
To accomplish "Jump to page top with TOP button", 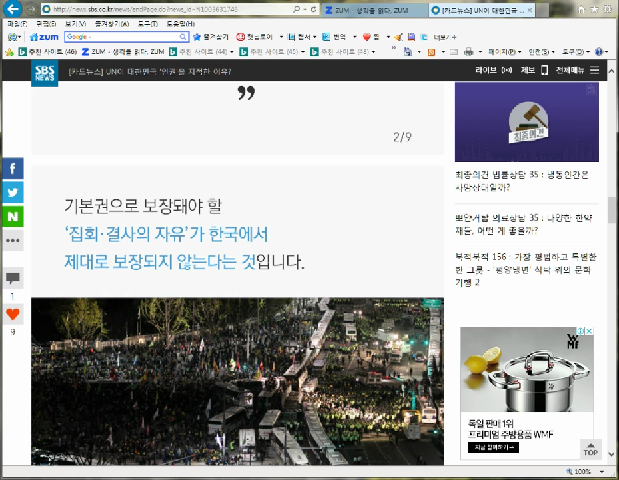I will click(590, 449).
